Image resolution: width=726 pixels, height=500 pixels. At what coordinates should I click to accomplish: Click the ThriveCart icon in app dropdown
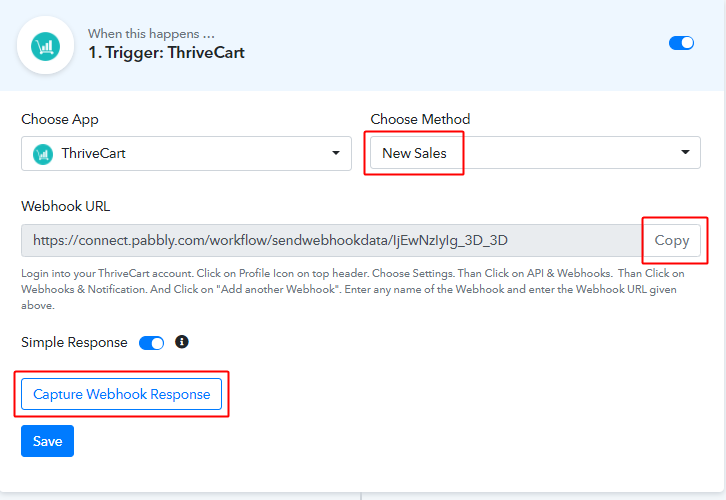[x=43, y=154]
